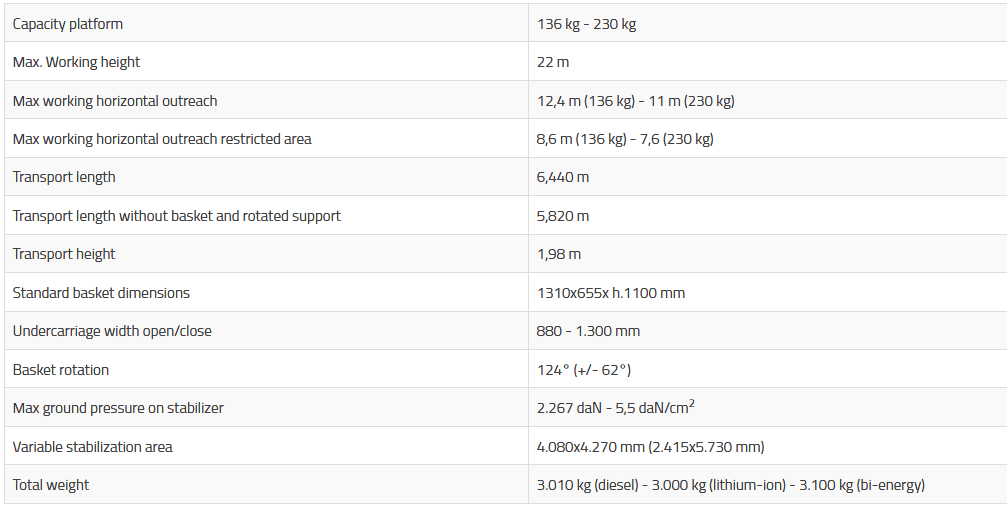The width and height of the screenshot is (1007, 505).
Task: Click the "Transport length" row label
Action: tap(64, 177)
